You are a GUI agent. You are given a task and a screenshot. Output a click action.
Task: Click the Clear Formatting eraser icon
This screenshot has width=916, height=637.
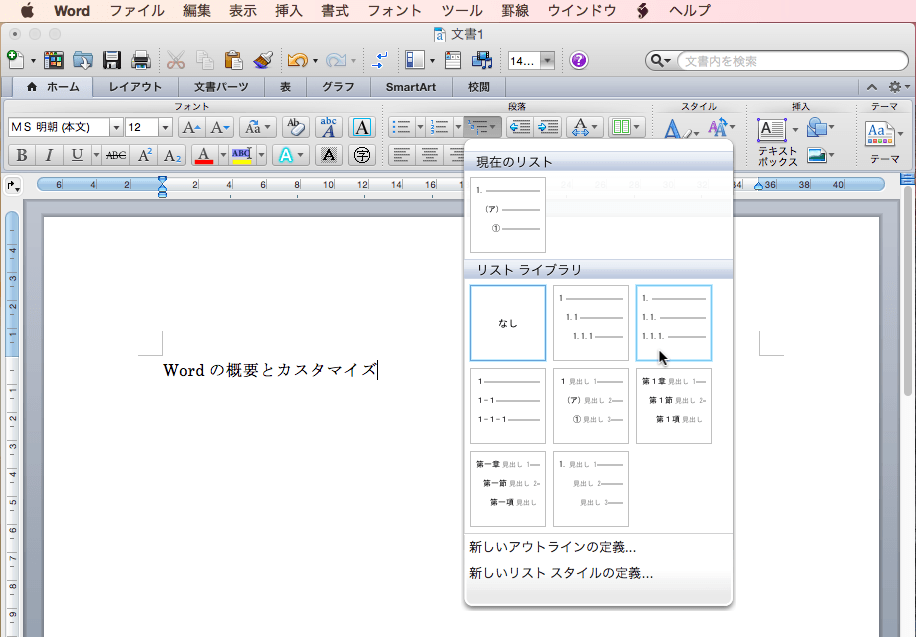tap(295, 127)
